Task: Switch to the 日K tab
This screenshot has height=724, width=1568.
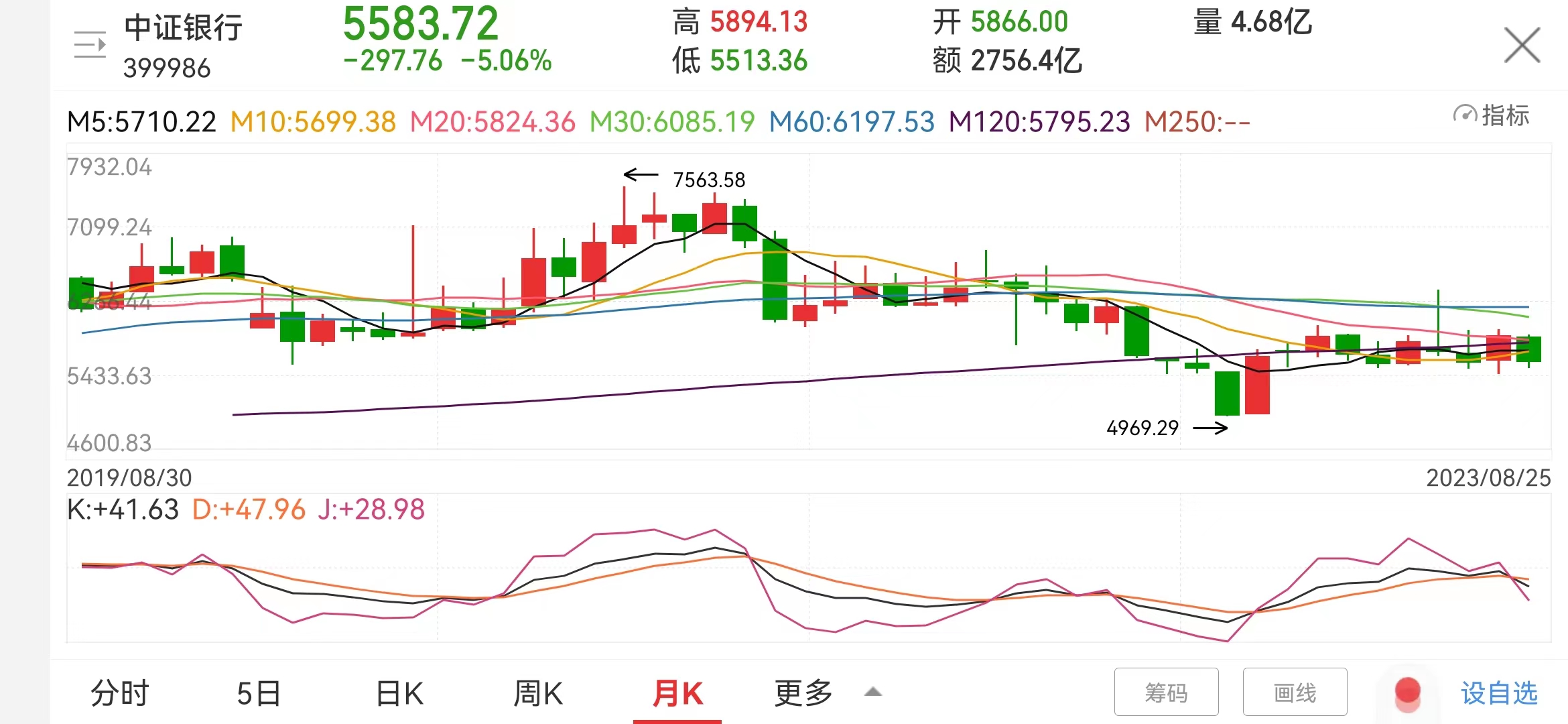Action: pyautogui.click(x=400, y=692)
